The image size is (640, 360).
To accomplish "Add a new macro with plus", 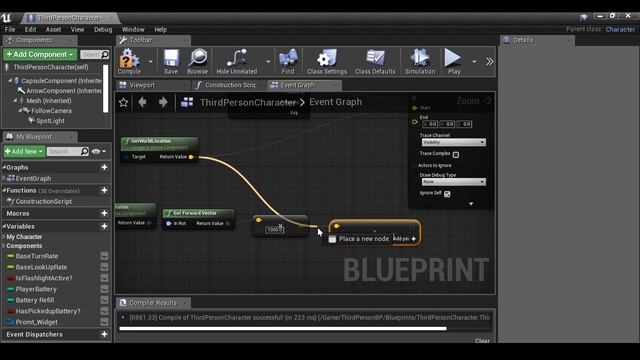I will click(104, 213).
